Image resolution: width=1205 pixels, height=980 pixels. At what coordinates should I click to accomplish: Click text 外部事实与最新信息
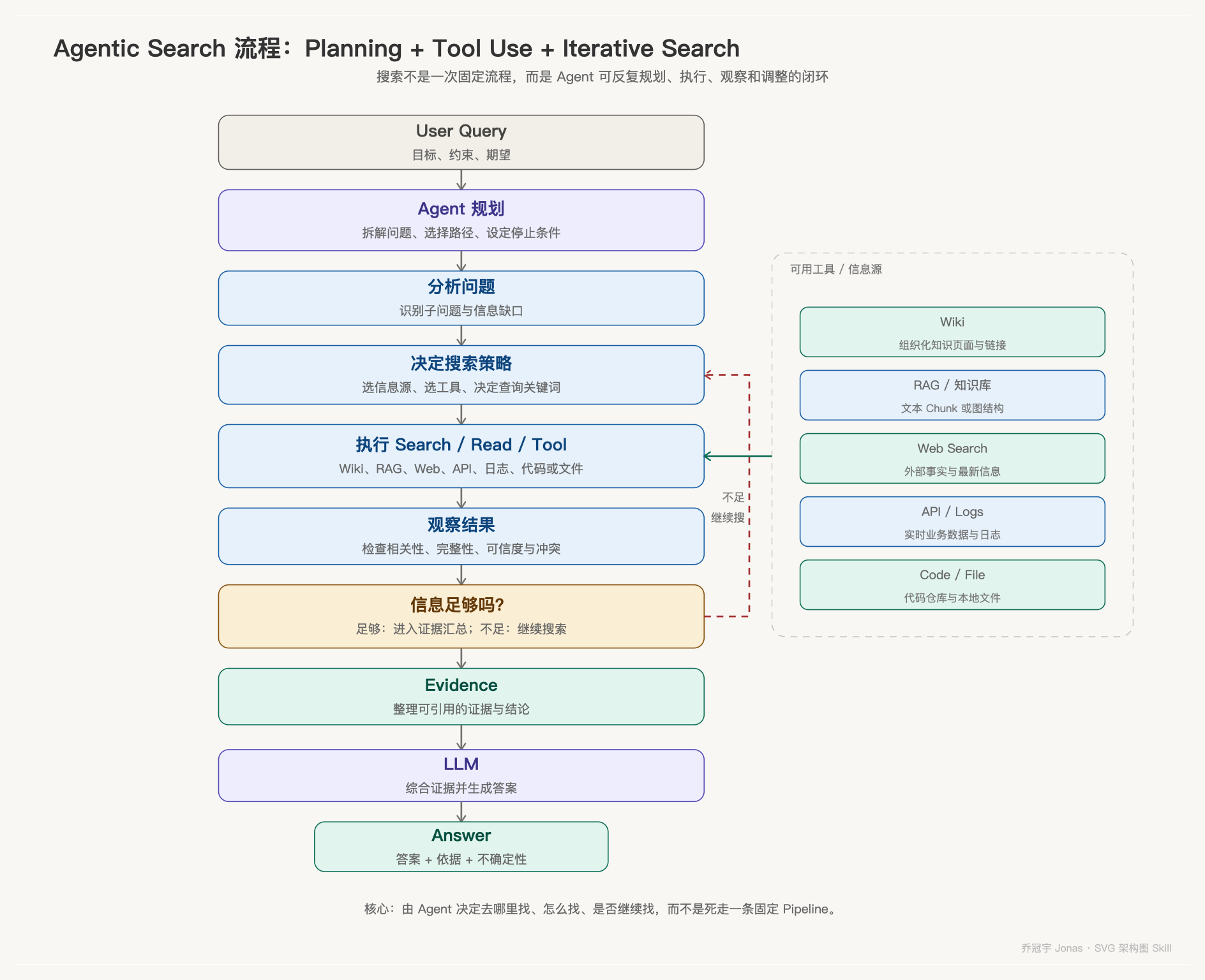[x=952, y=471]
